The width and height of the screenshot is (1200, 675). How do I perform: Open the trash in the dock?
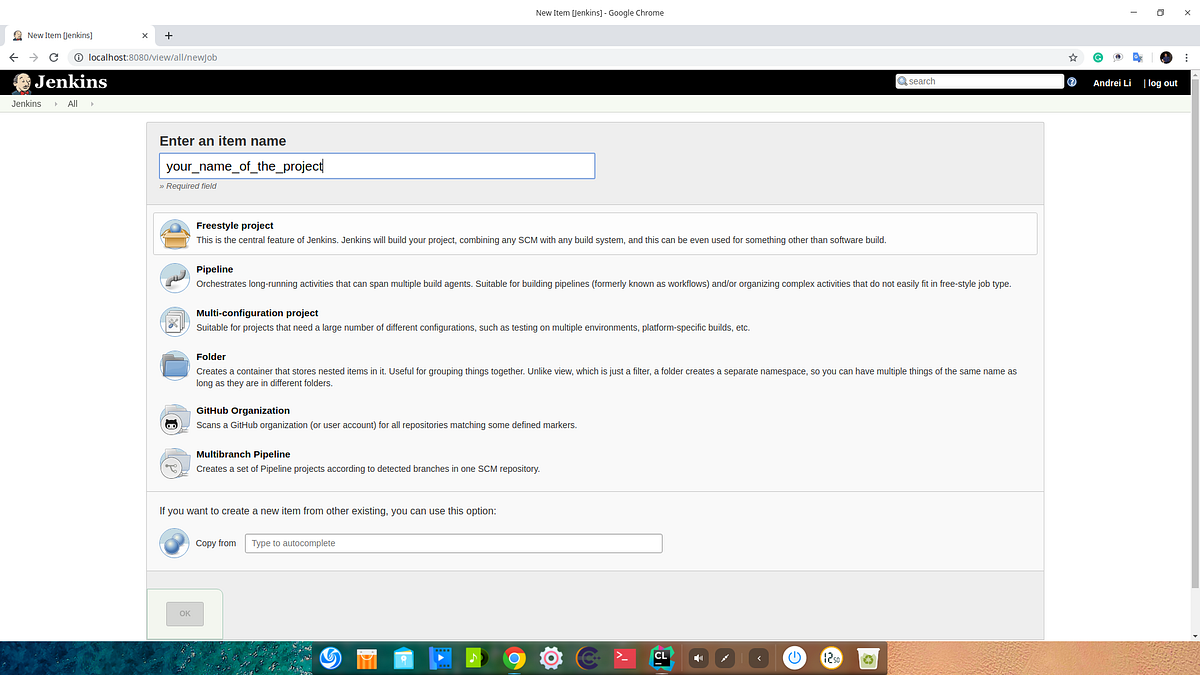pos(869,658)
